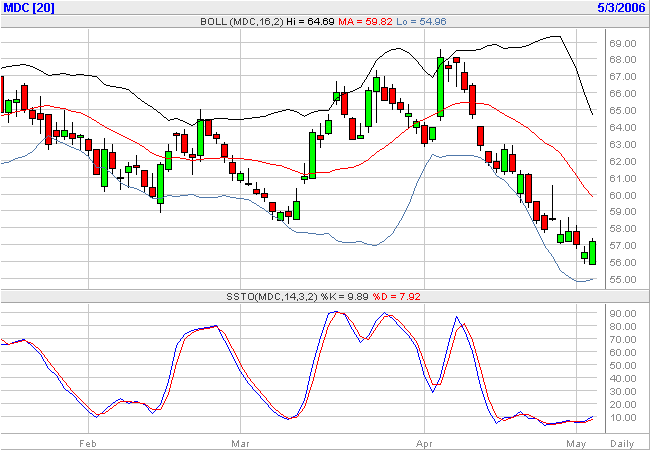
Task: Click the 59.00 price axis label
Action: pos(623,212)
